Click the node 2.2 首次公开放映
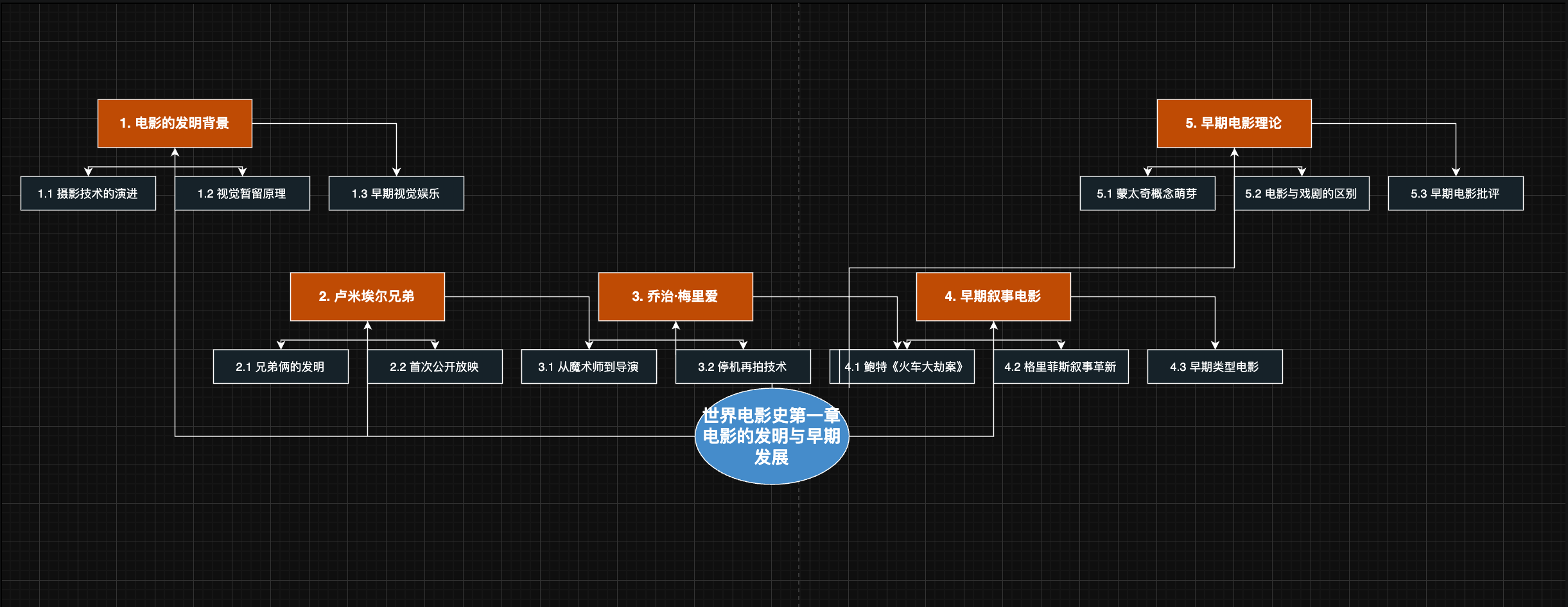This screenshot has height=607, width=1568. coord(435,366)
